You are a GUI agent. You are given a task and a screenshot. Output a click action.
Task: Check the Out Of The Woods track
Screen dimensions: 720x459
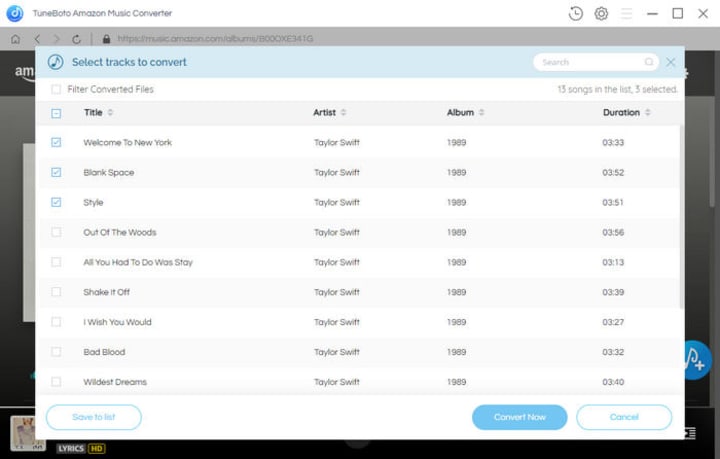point(56,232)
